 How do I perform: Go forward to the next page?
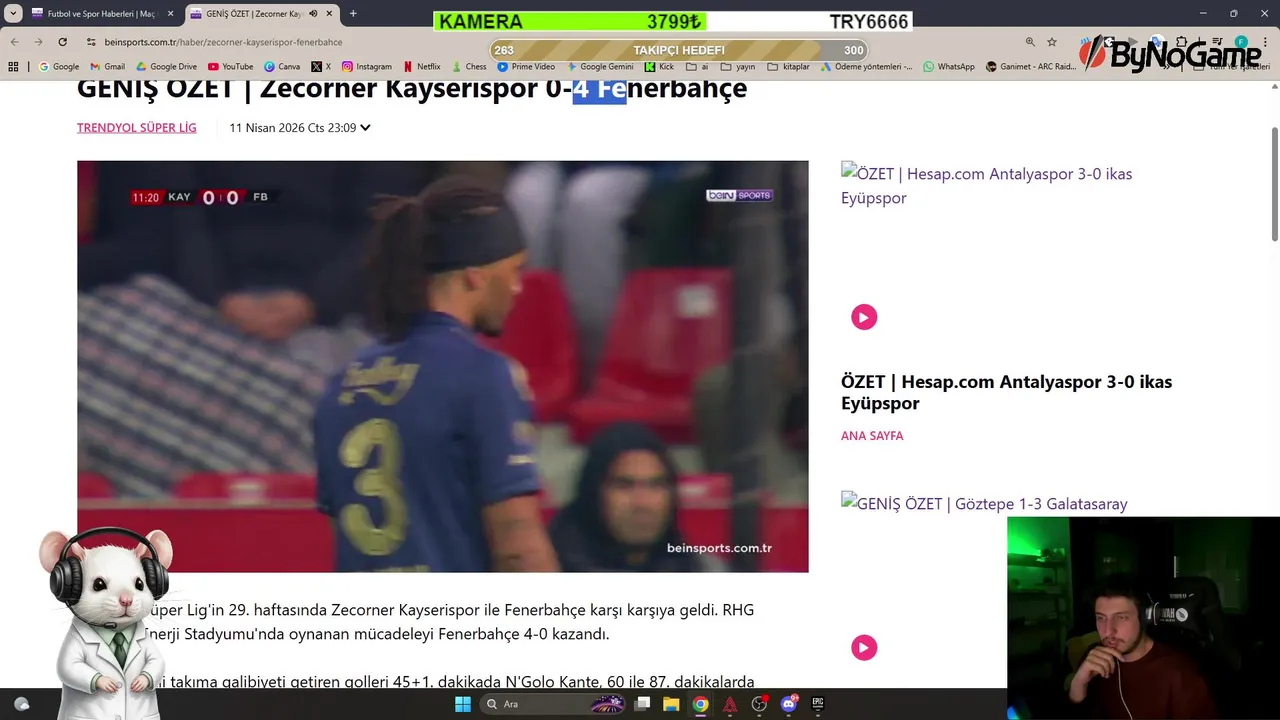[x=38, y=42]
